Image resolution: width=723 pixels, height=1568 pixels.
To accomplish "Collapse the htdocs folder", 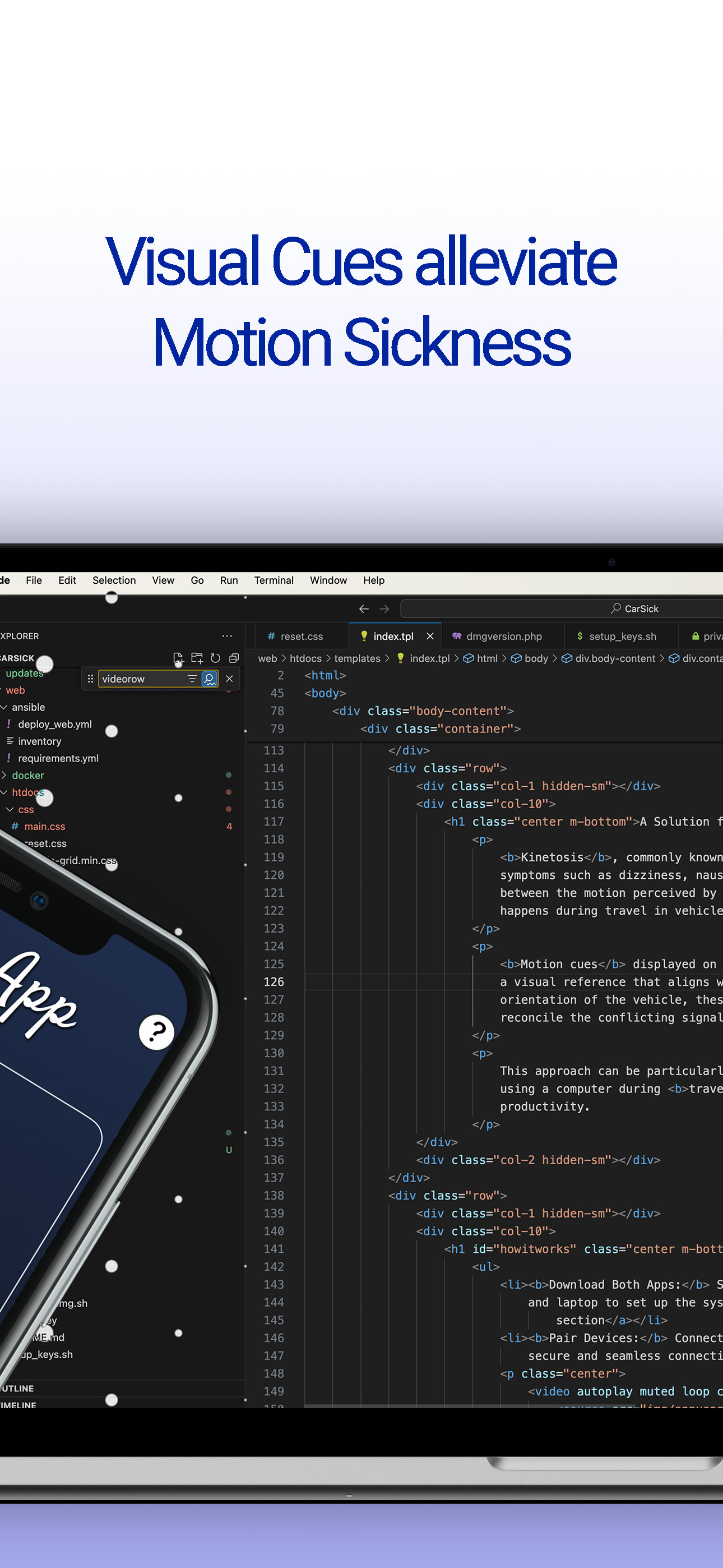I will click(x=27, y=792).
